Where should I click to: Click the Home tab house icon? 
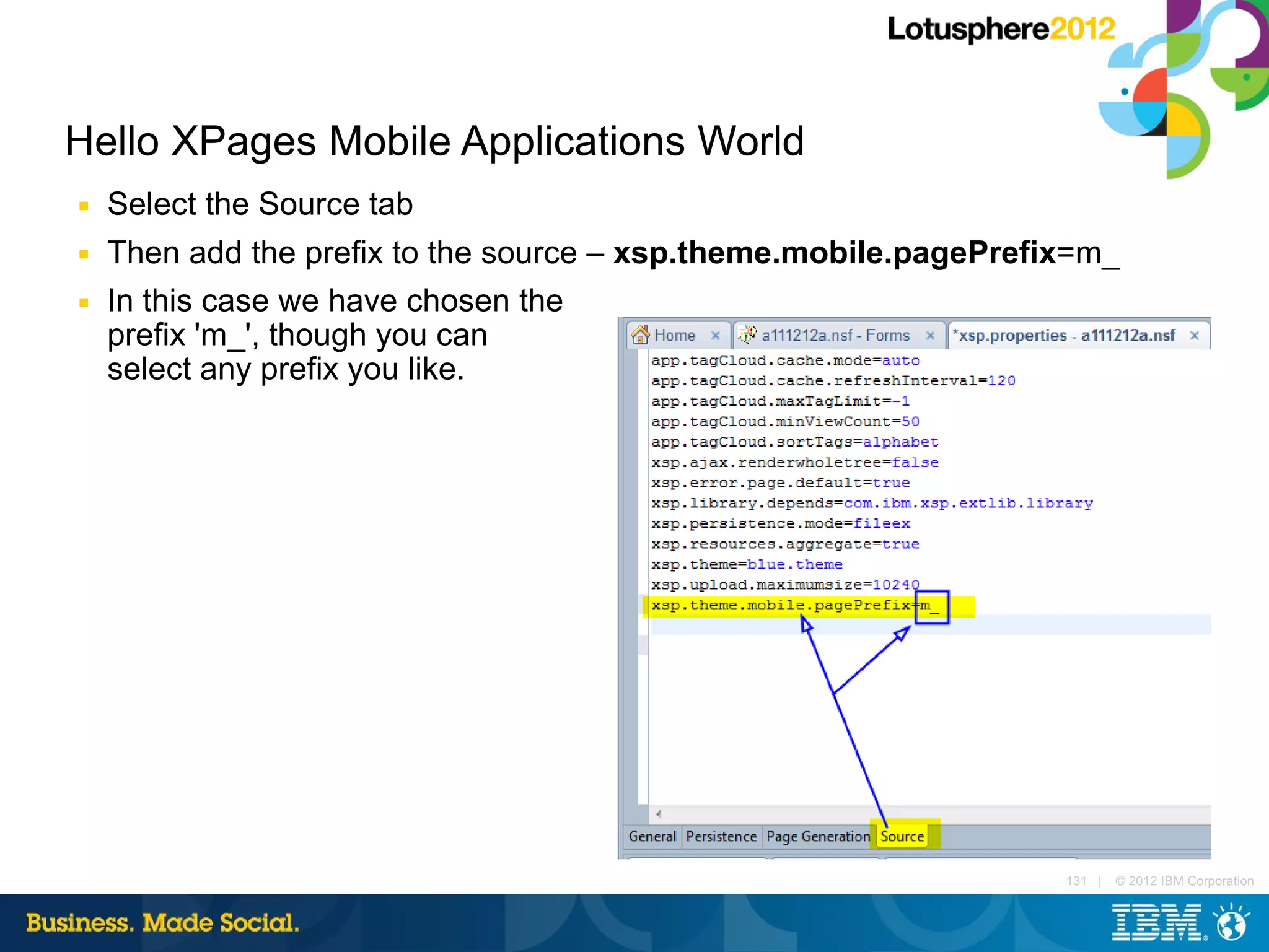640,335
